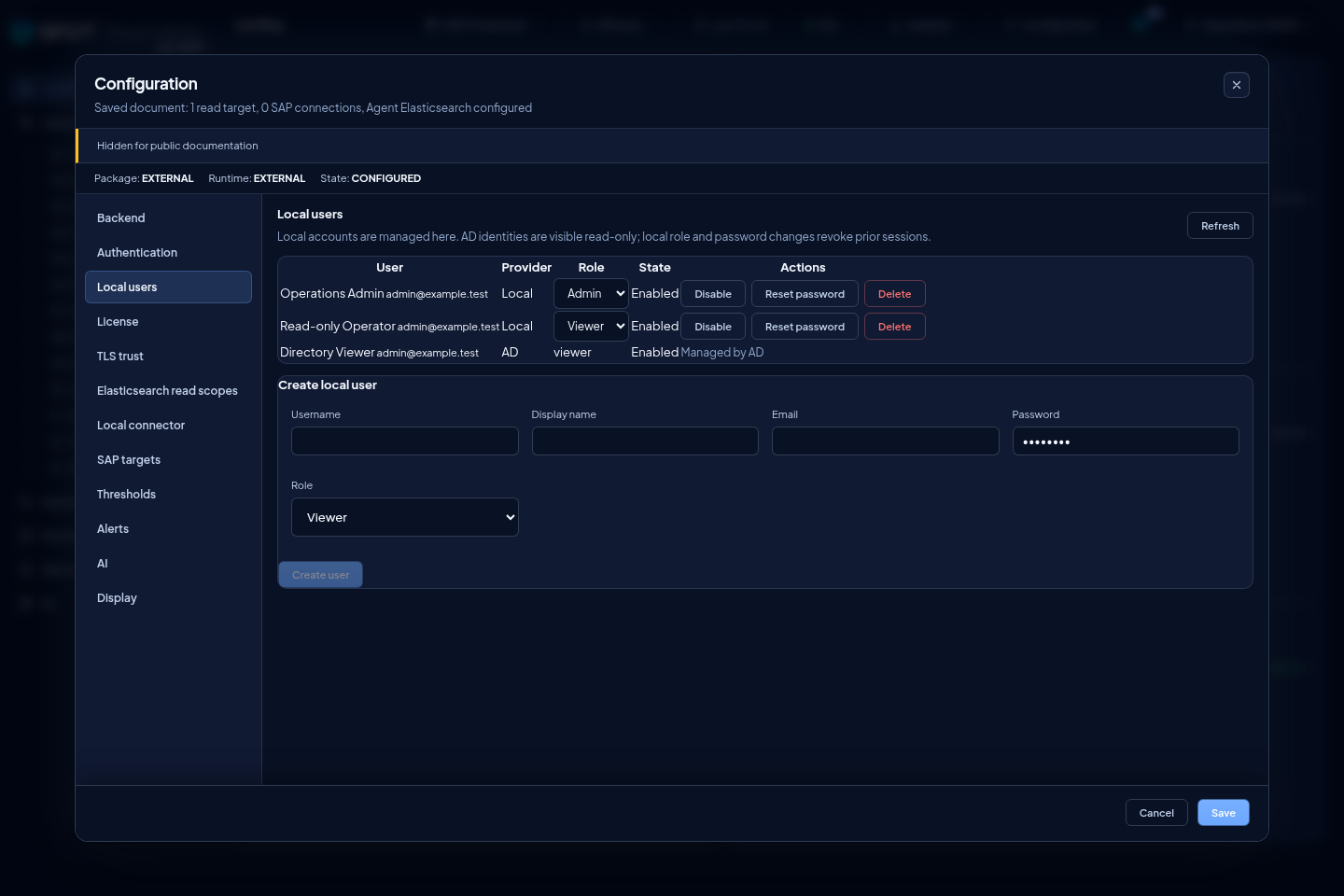
Task: Go to the License section
Action: 168,322
